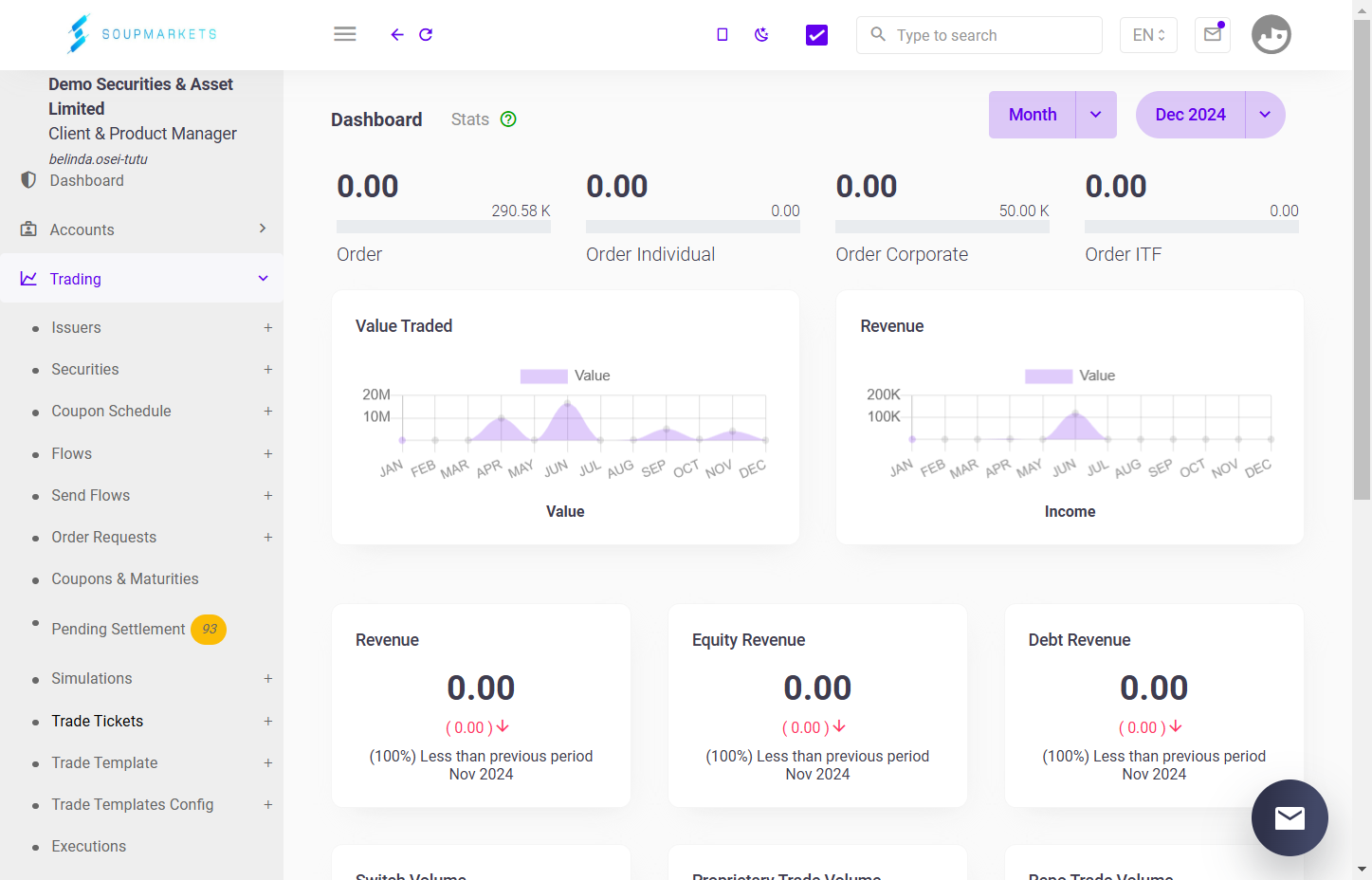Image resolution: width=1372 pixels, height=880 pixels.
Task: Expand Issuers with the plus icon
Action: [268, 328]
